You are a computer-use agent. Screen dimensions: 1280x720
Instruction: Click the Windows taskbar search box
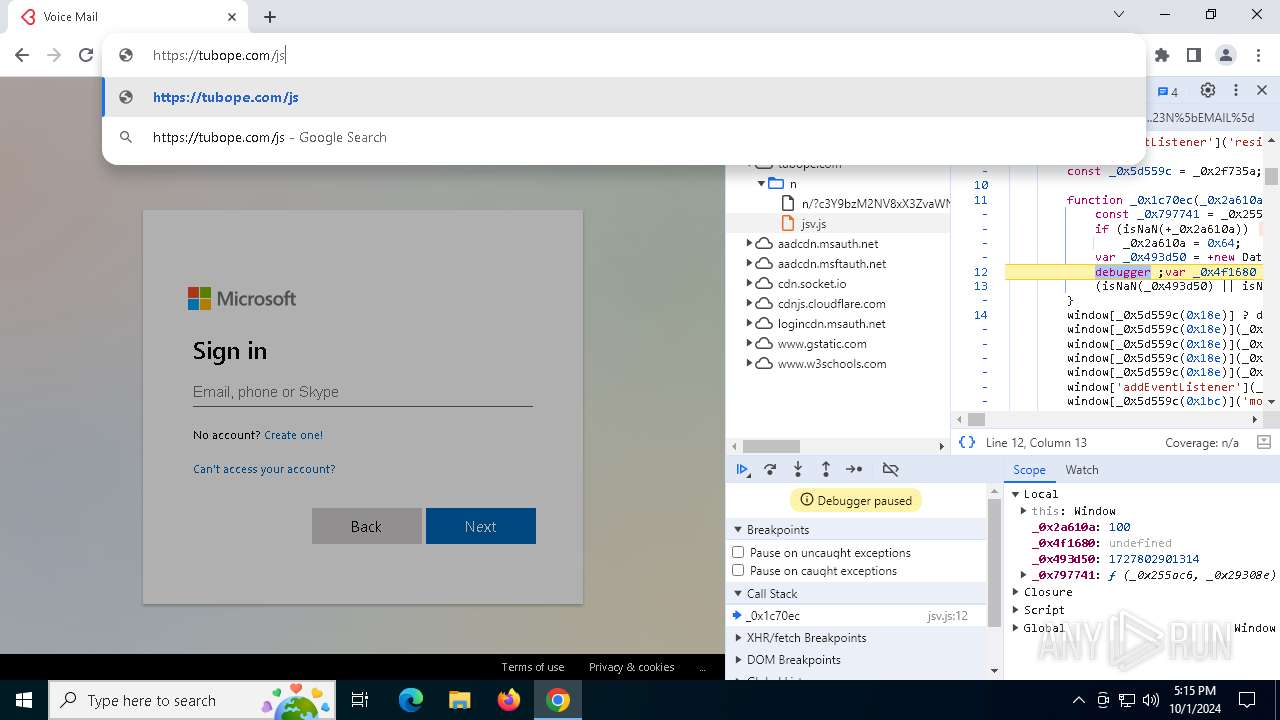coord(190,700)
